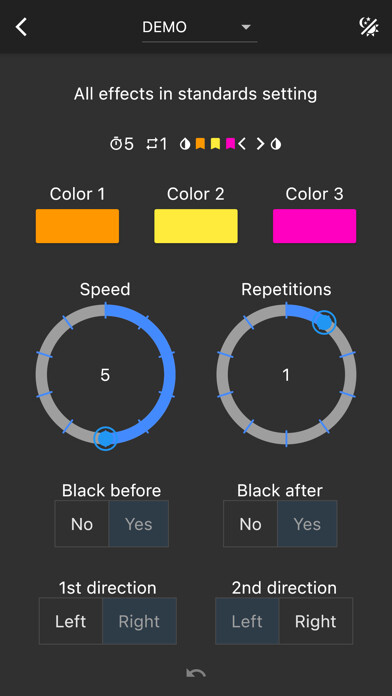392x696 pixels.
Task: Click the Repetitions dial knob handle
Action: [x=324, y=322]
